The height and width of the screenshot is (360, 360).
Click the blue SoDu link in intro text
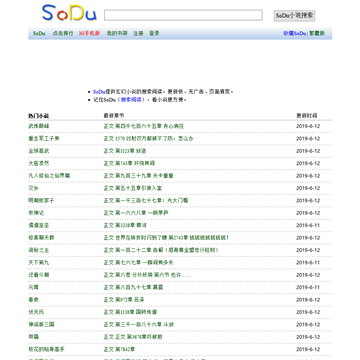pyautogui.click(x=99, y=92)
